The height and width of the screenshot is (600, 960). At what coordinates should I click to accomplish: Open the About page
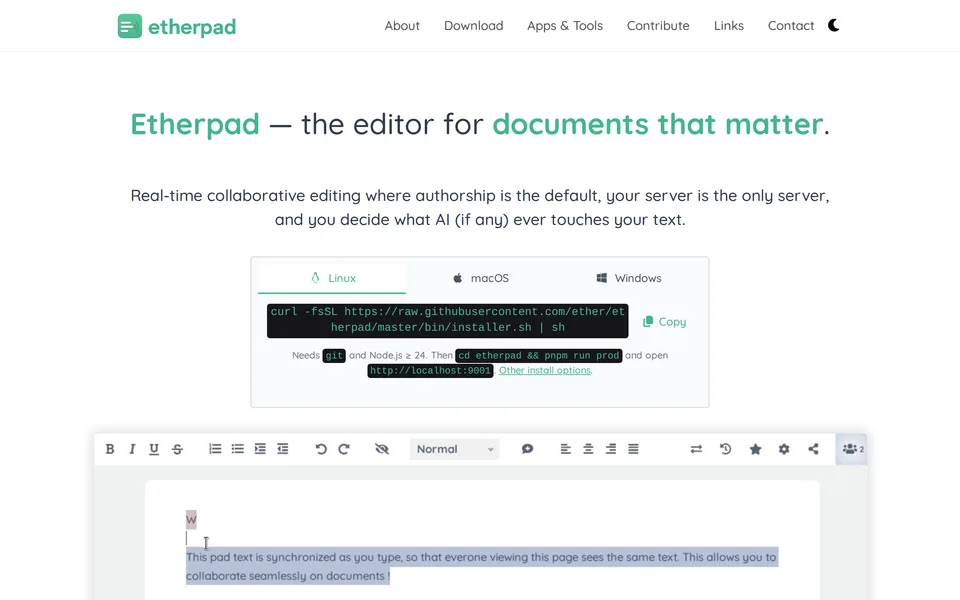tap(402, 26)
